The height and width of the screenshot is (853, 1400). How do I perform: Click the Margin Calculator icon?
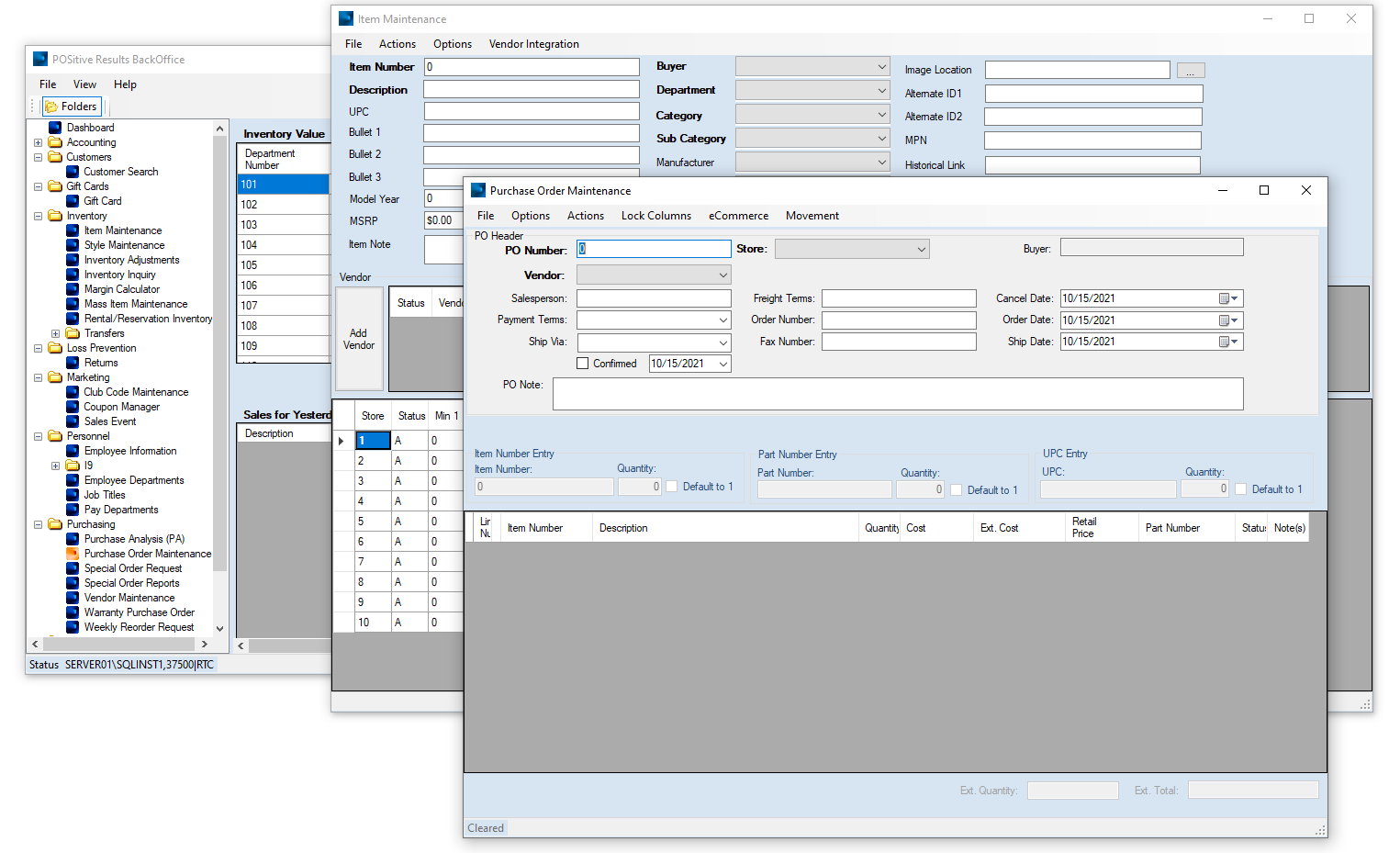[x=73, y=289]
